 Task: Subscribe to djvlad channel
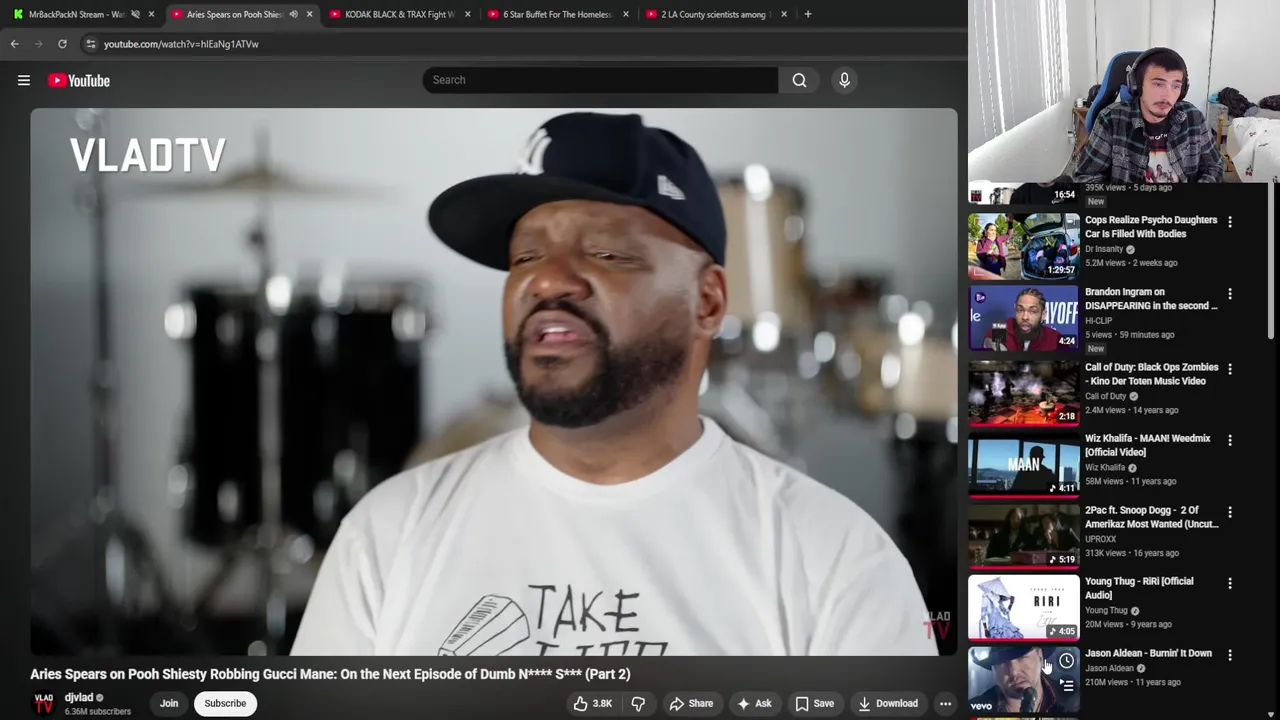pyautogui.click(x=225, y=703)
